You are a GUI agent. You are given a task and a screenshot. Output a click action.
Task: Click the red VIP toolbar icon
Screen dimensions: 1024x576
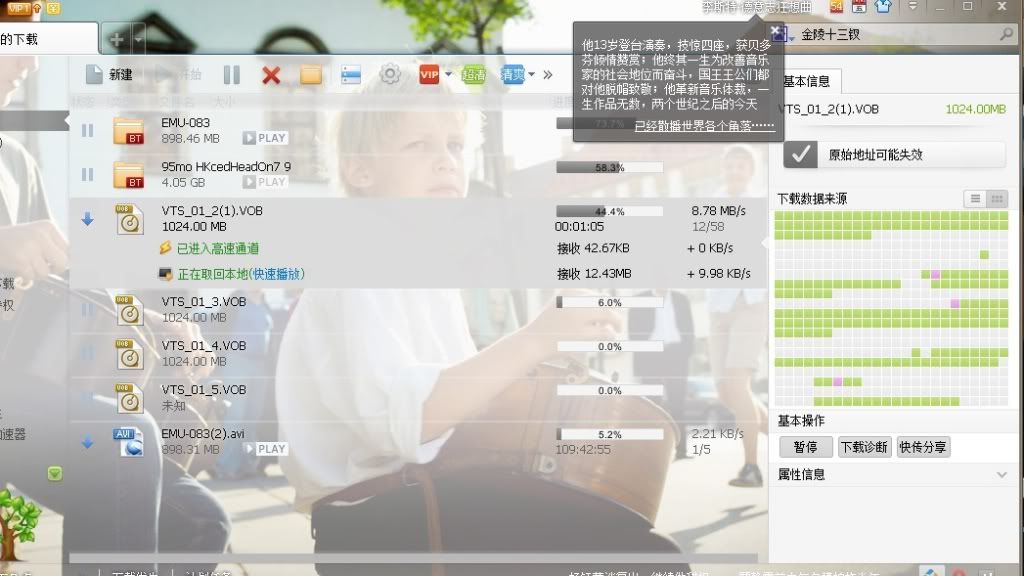tap(429, 74)
